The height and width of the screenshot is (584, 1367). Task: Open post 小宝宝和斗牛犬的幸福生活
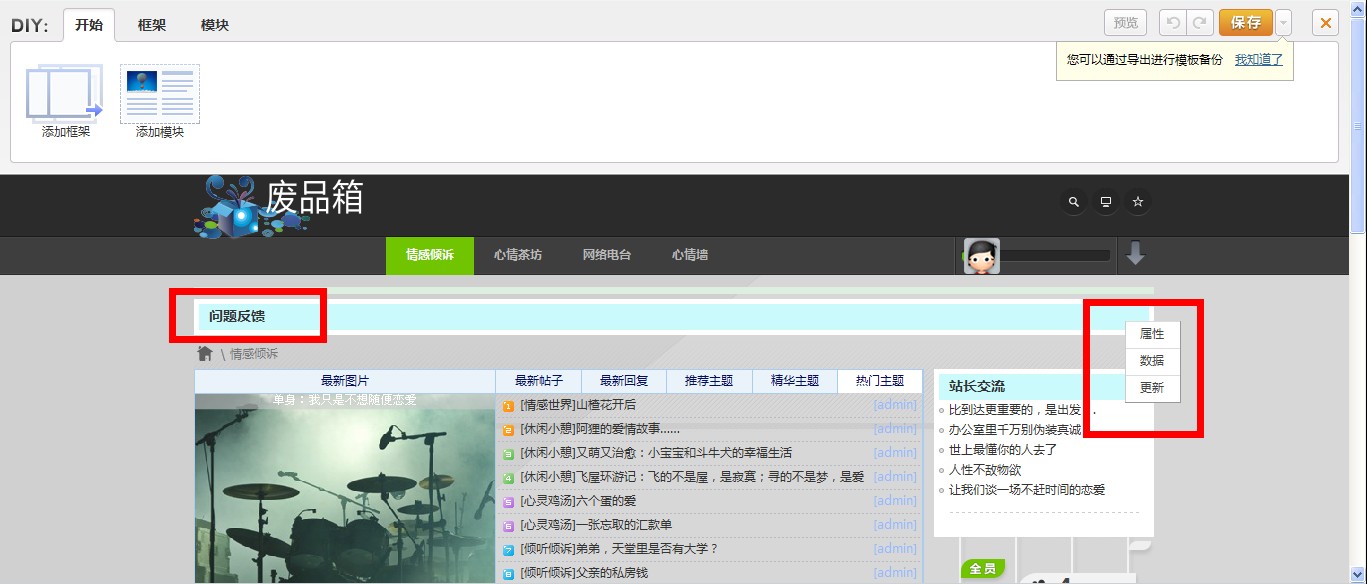point(656,453)
